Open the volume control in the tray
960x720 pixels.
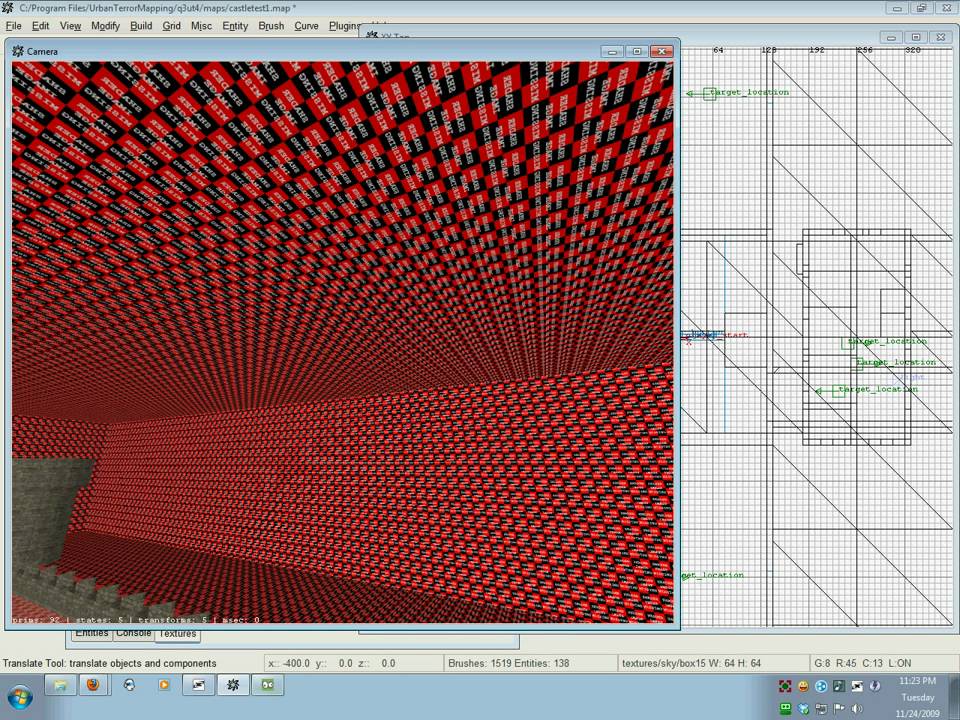click(857, 709)
